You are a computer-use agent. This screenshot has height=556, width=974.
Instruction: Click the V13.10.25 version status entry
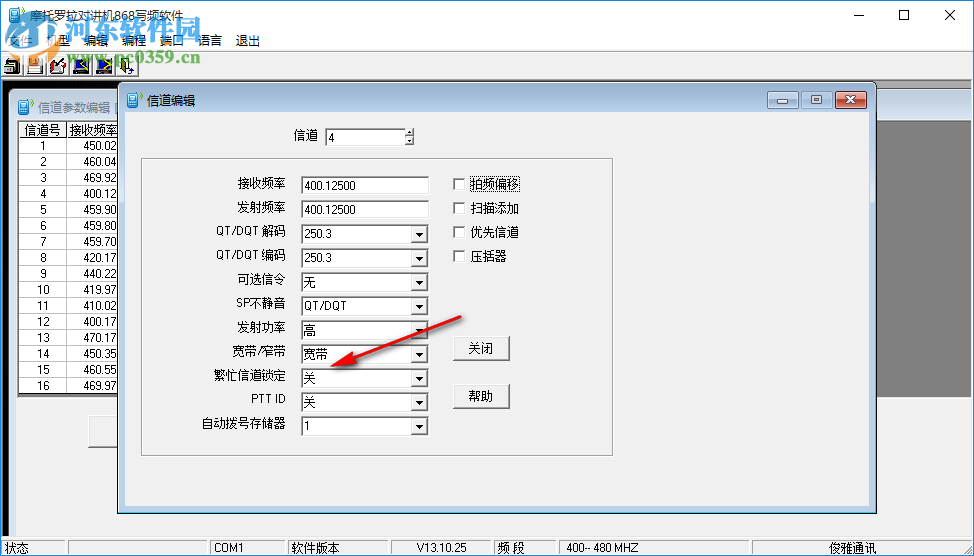[441, 548]
